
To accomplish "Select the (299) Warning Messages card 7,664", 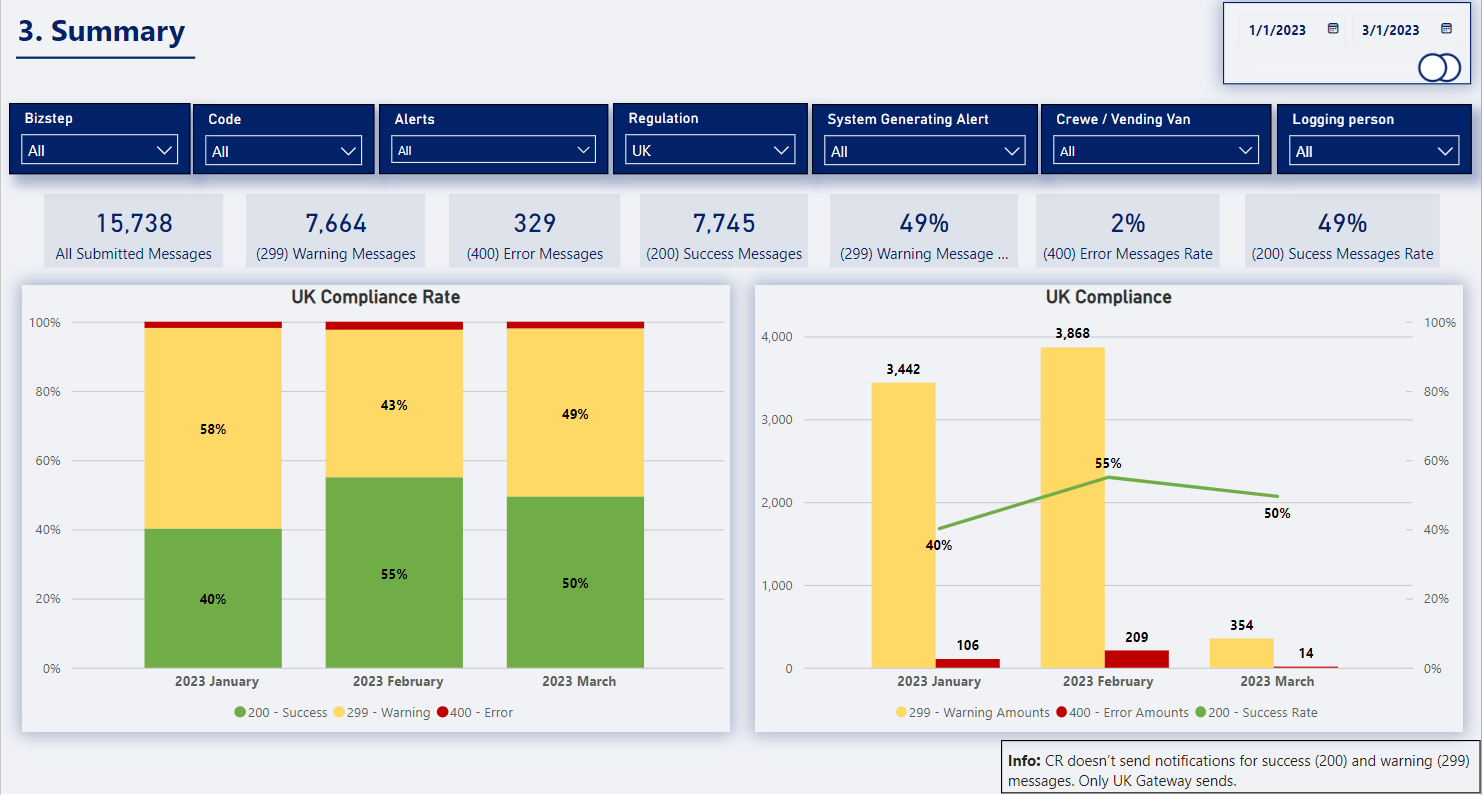I will click(x=336, y=231).
